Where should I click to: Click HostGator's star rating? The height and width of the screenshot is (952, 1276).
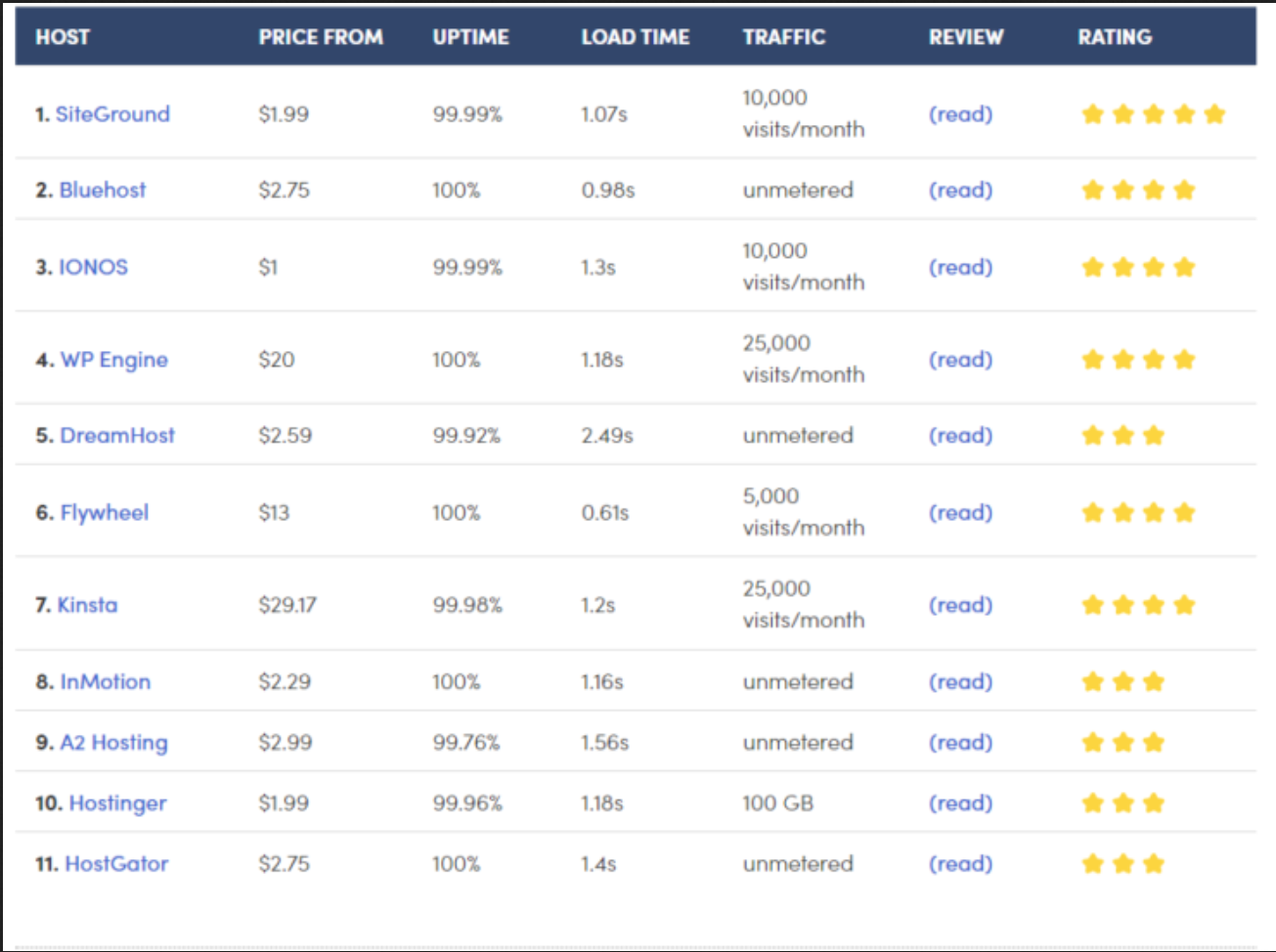click(x=1123, y=864)
